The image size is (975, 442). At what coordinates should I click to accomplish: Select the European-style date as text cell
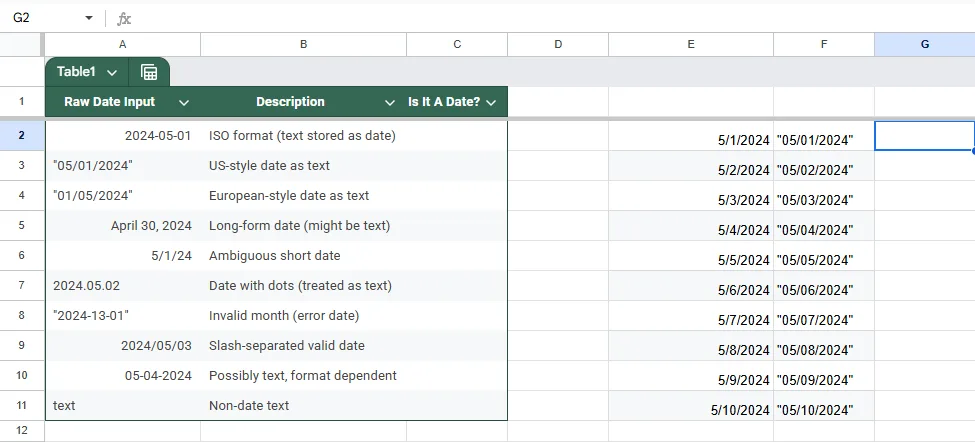[x=303, y=195]
